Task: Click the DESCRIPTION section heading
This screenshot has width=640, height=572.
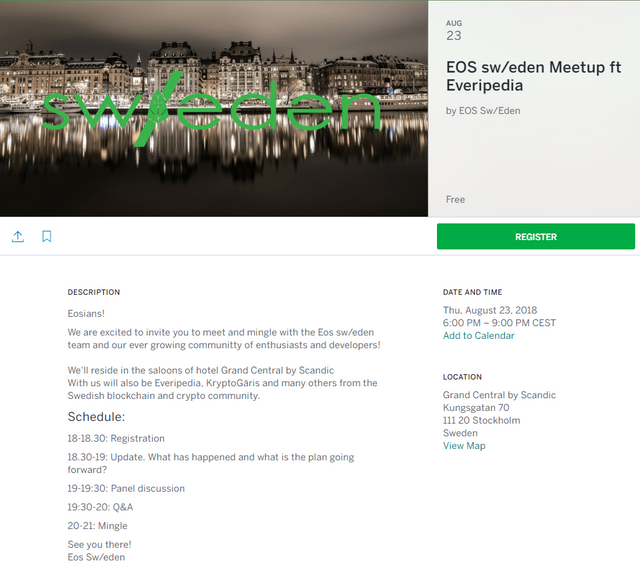Action: coord(94,292)
